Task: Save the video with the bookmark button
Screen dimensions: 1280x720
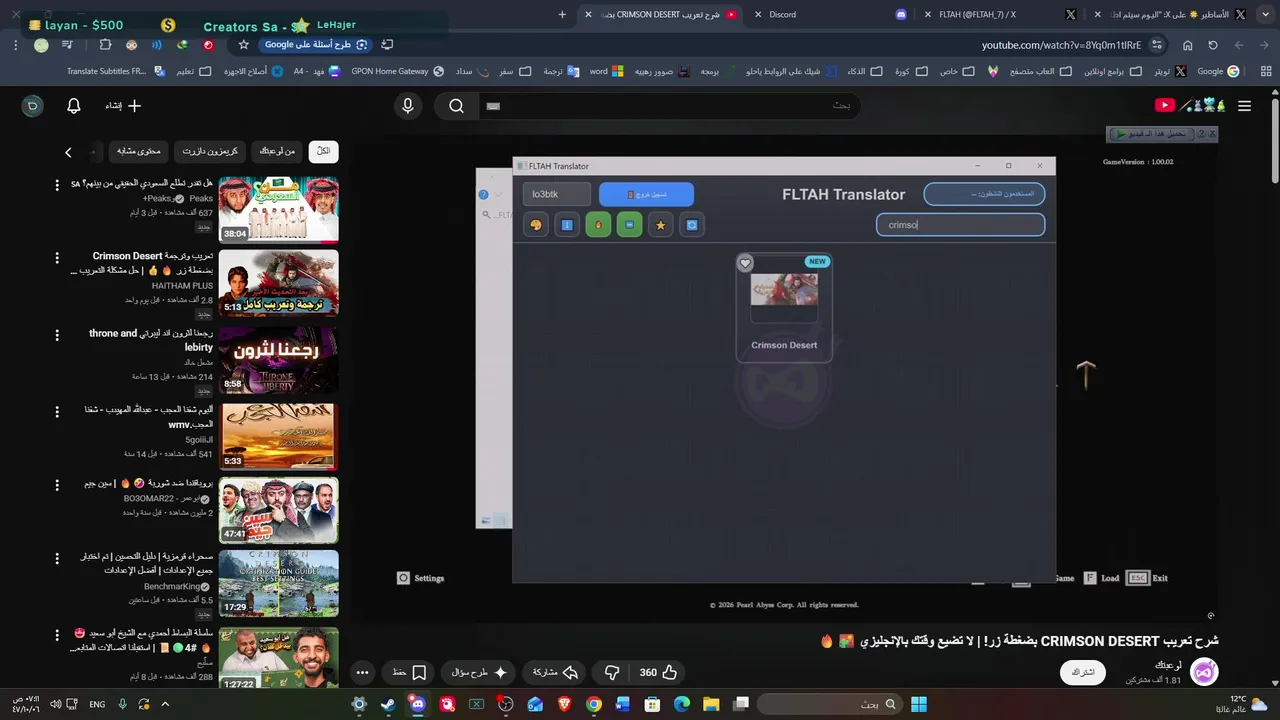Action: [x=410, y=672]
